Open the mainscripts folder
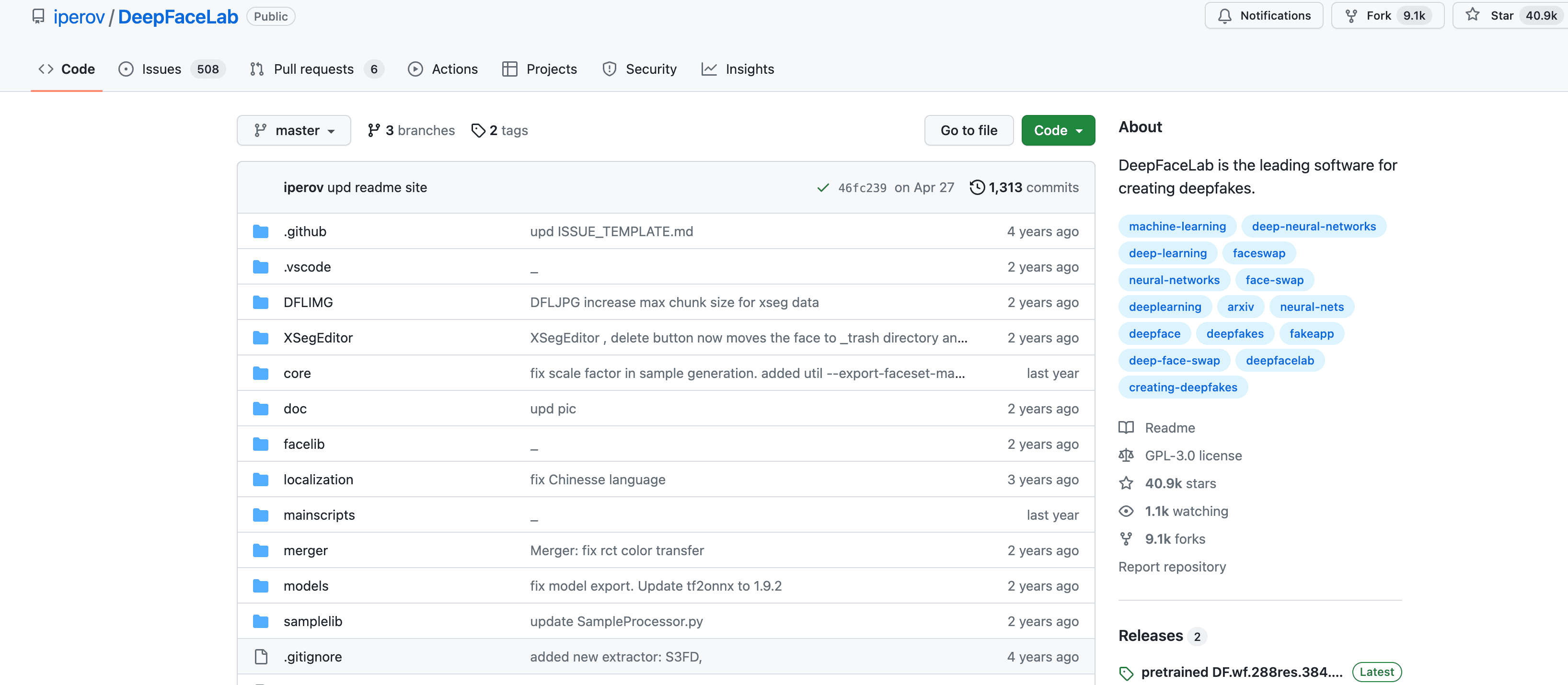1568x685 pixels. coord(319,514)
